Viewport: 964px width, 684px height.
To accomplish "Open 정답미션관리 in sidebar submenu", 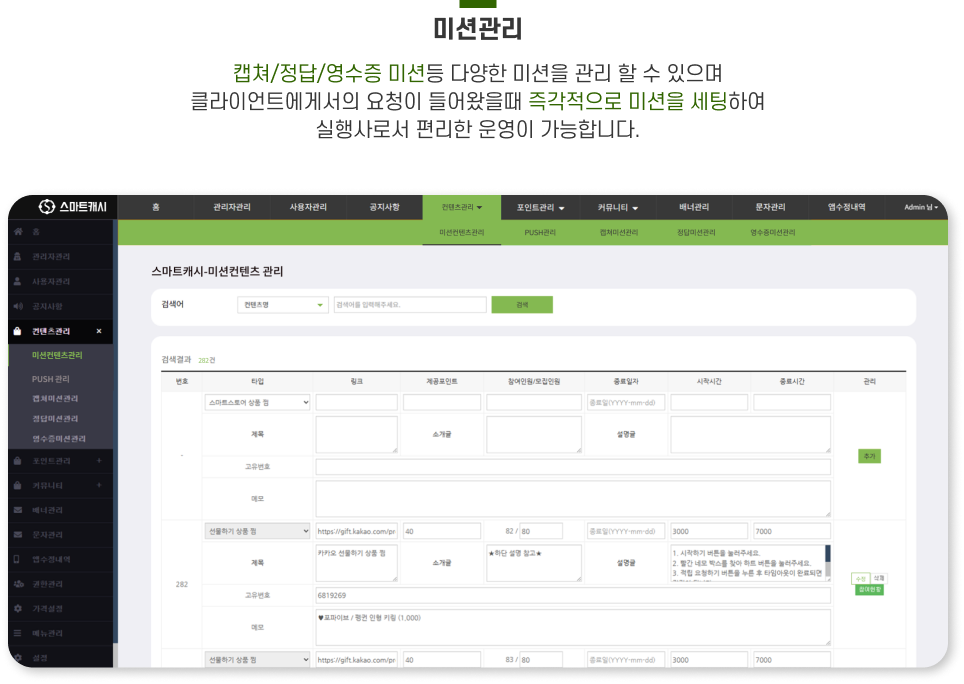I will (x=55, y=419).
